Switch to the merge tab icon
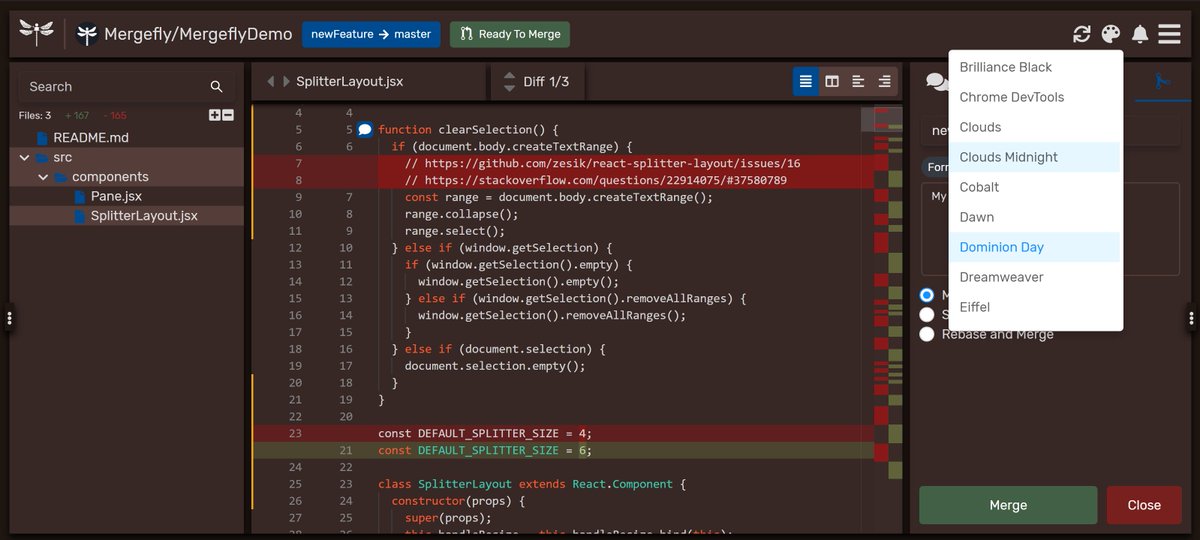The width and height of the screenshot is (1200, 540). click(1162, 81)
